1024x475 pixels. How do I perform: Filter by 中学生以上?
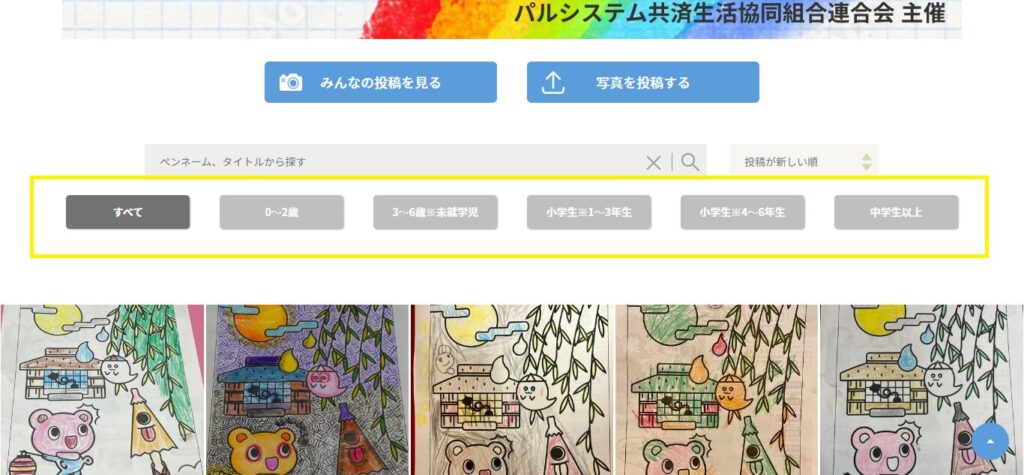(896, 212)
